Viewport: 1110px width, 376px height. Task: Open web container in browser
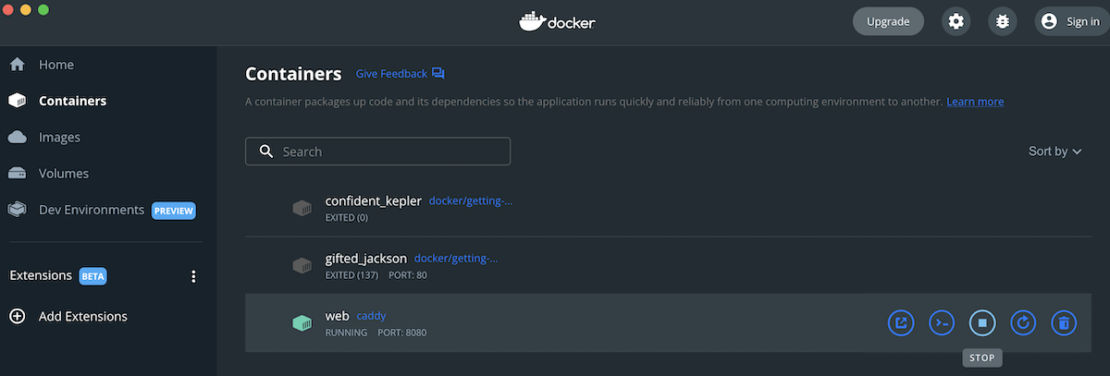(x=900, y=323)
